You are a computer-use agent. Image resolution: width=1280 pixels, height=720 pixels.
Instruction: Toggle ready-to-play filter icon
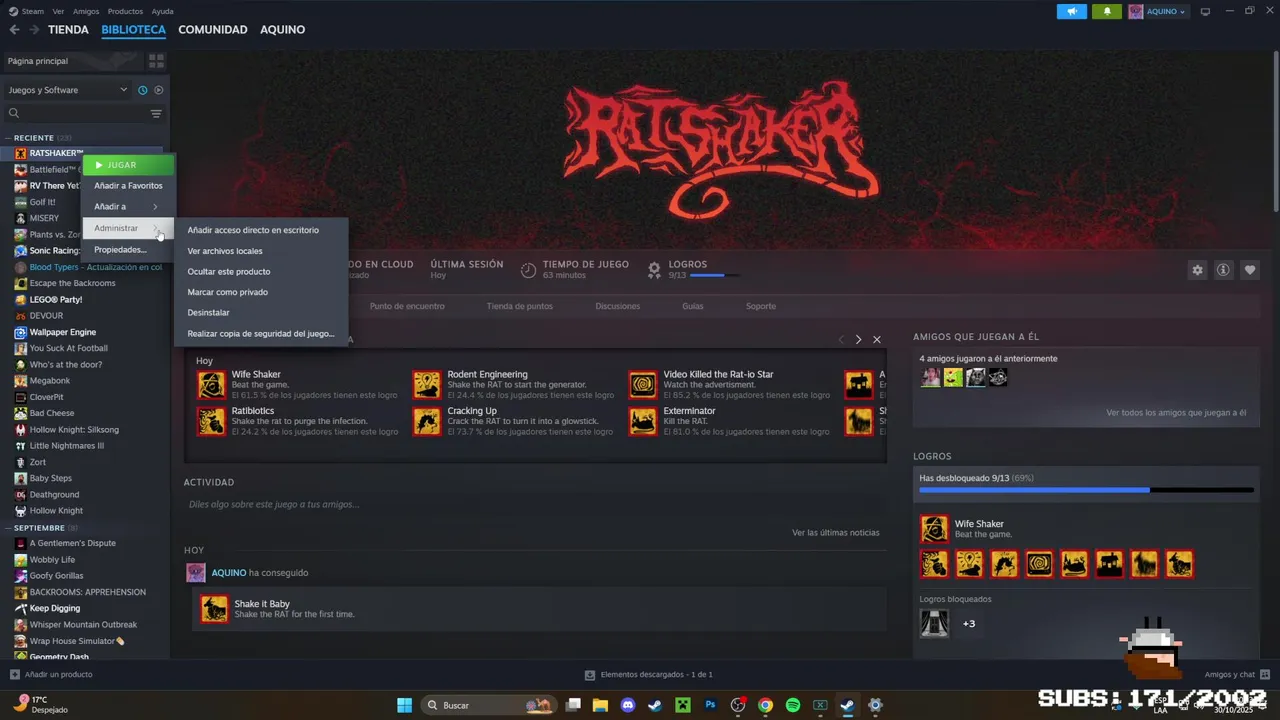[158, 90]
